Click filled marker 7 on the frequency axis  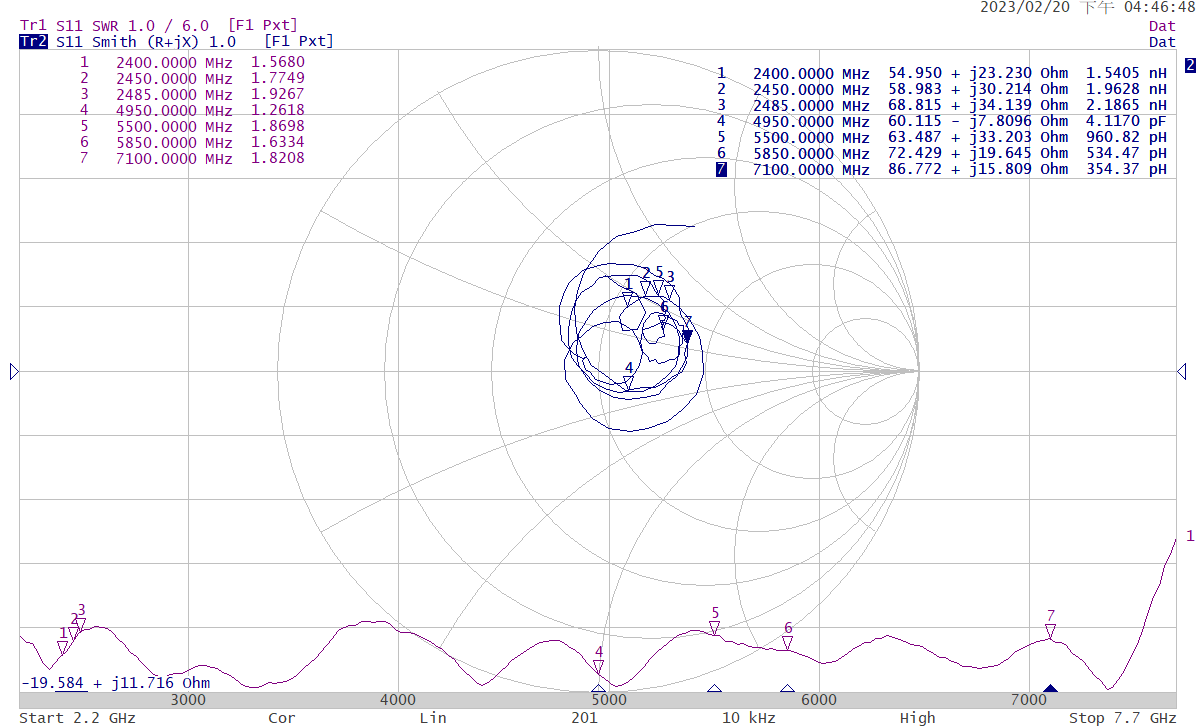[x=1050, y=689]
